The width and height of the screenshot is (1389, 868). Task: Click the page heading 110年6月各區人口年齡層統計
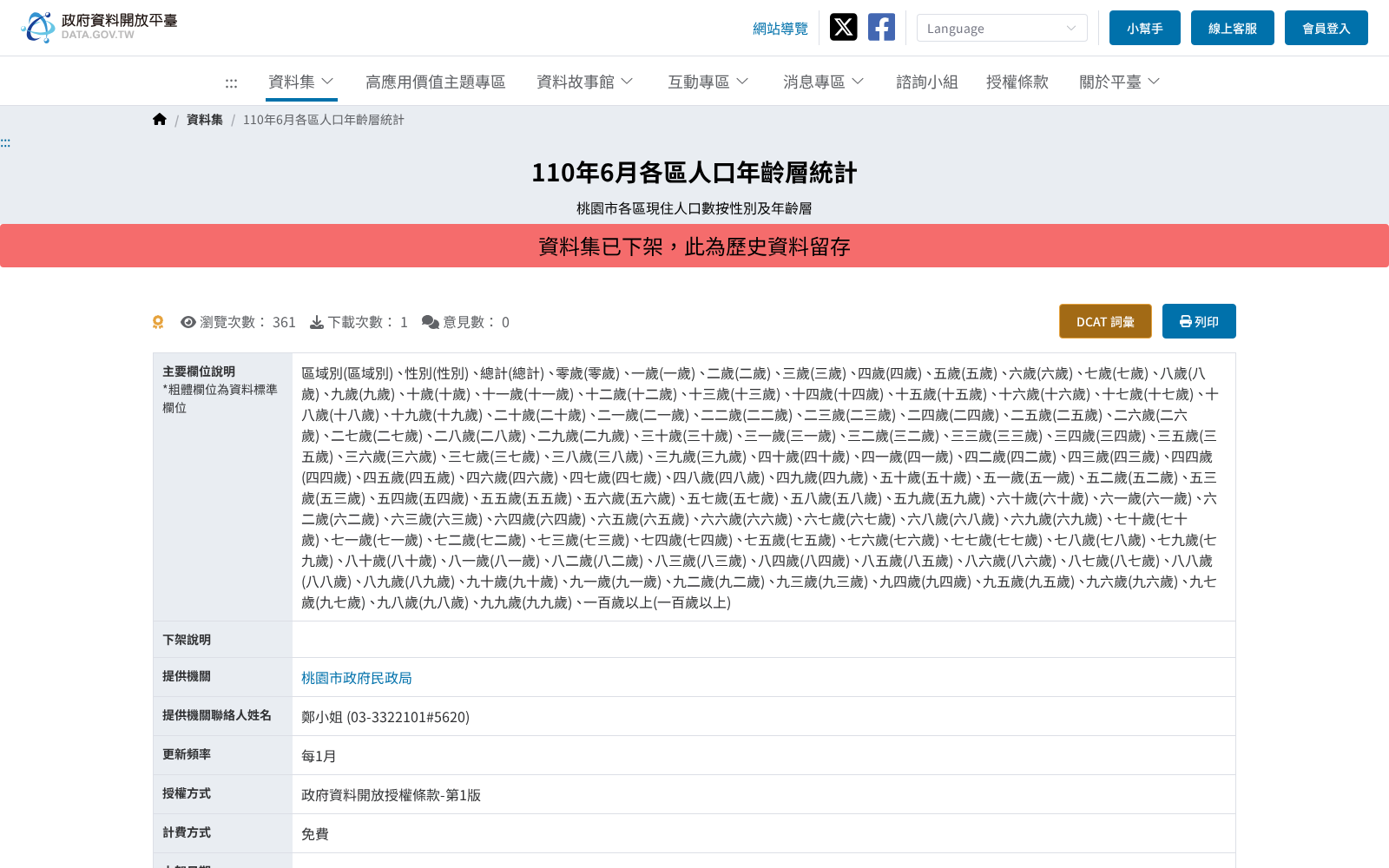(x=694, y=173)
